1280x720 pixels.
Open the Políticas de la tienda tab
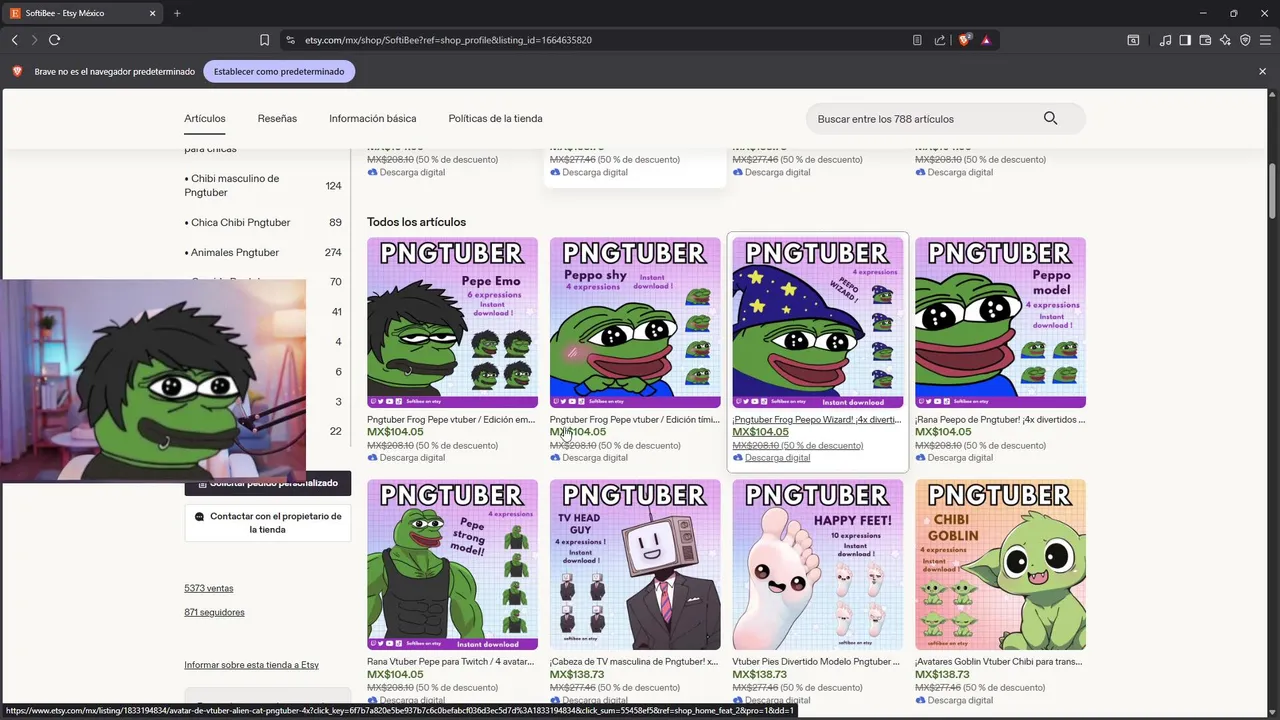(x=495, y=118)
